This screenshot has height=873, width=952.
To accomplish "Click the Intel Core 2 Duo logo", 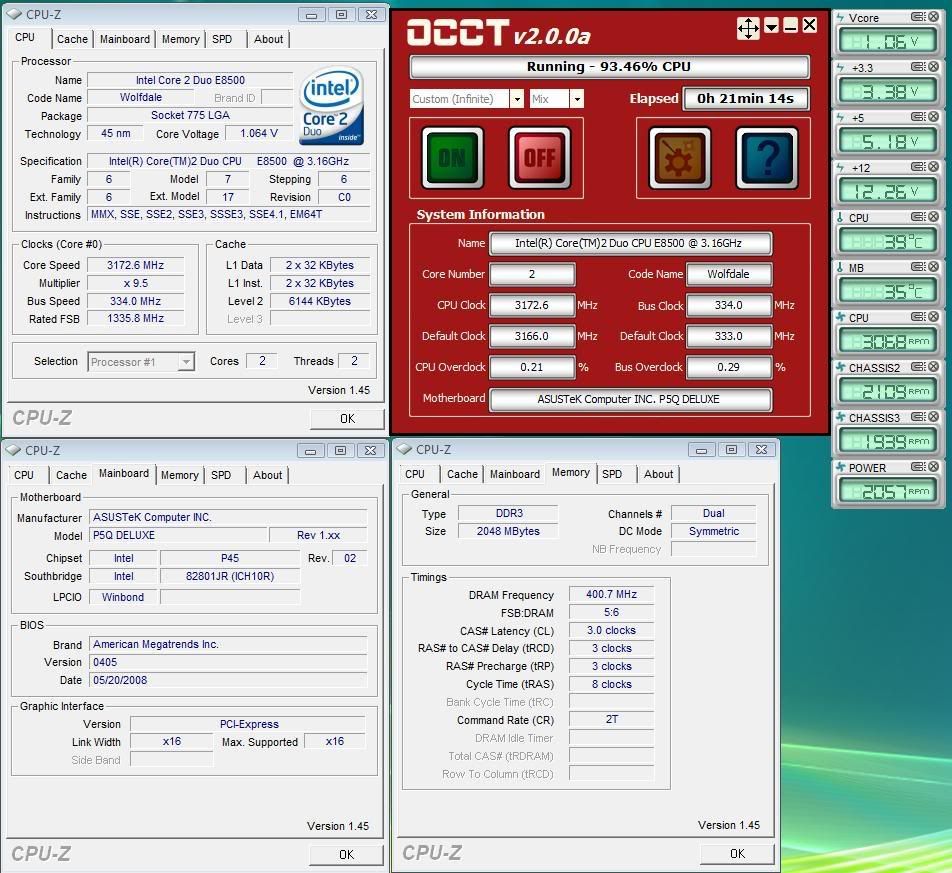I will tap(332, 106).
